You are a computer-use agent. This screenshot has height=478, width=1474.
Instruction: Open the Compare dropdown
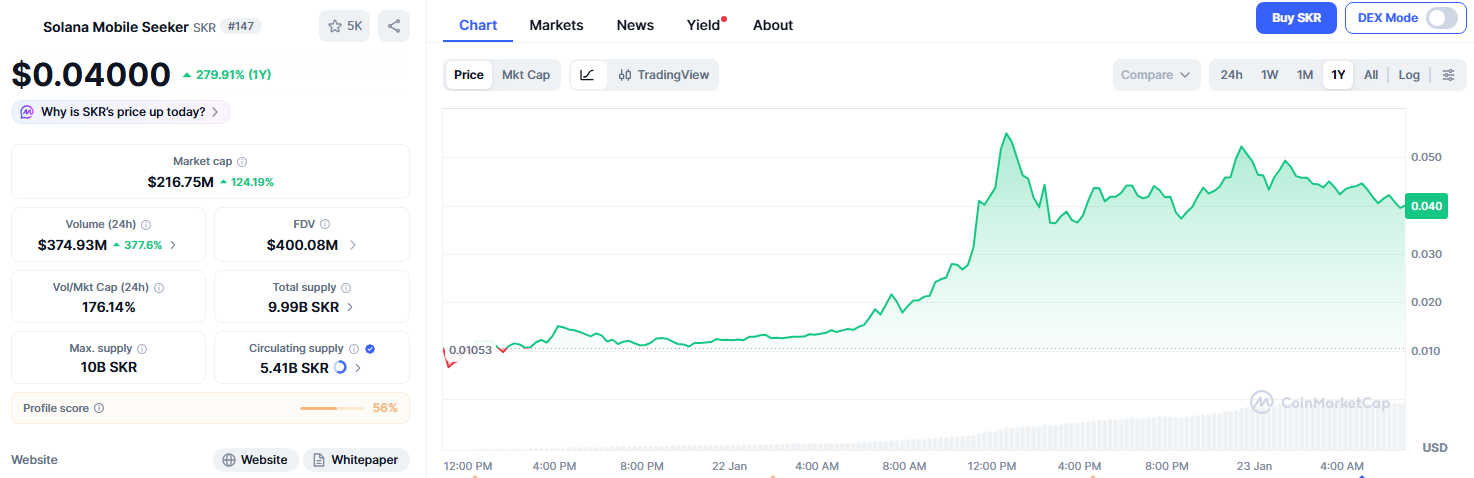[x=1157, y=75]
